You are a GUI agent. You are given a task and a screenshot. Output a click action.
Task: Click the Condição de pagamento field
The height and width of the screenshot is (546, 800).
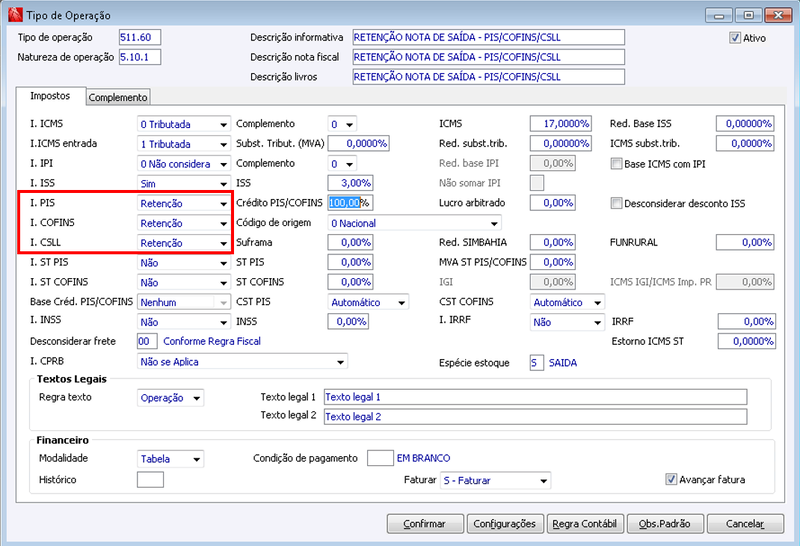click(380, 458)
